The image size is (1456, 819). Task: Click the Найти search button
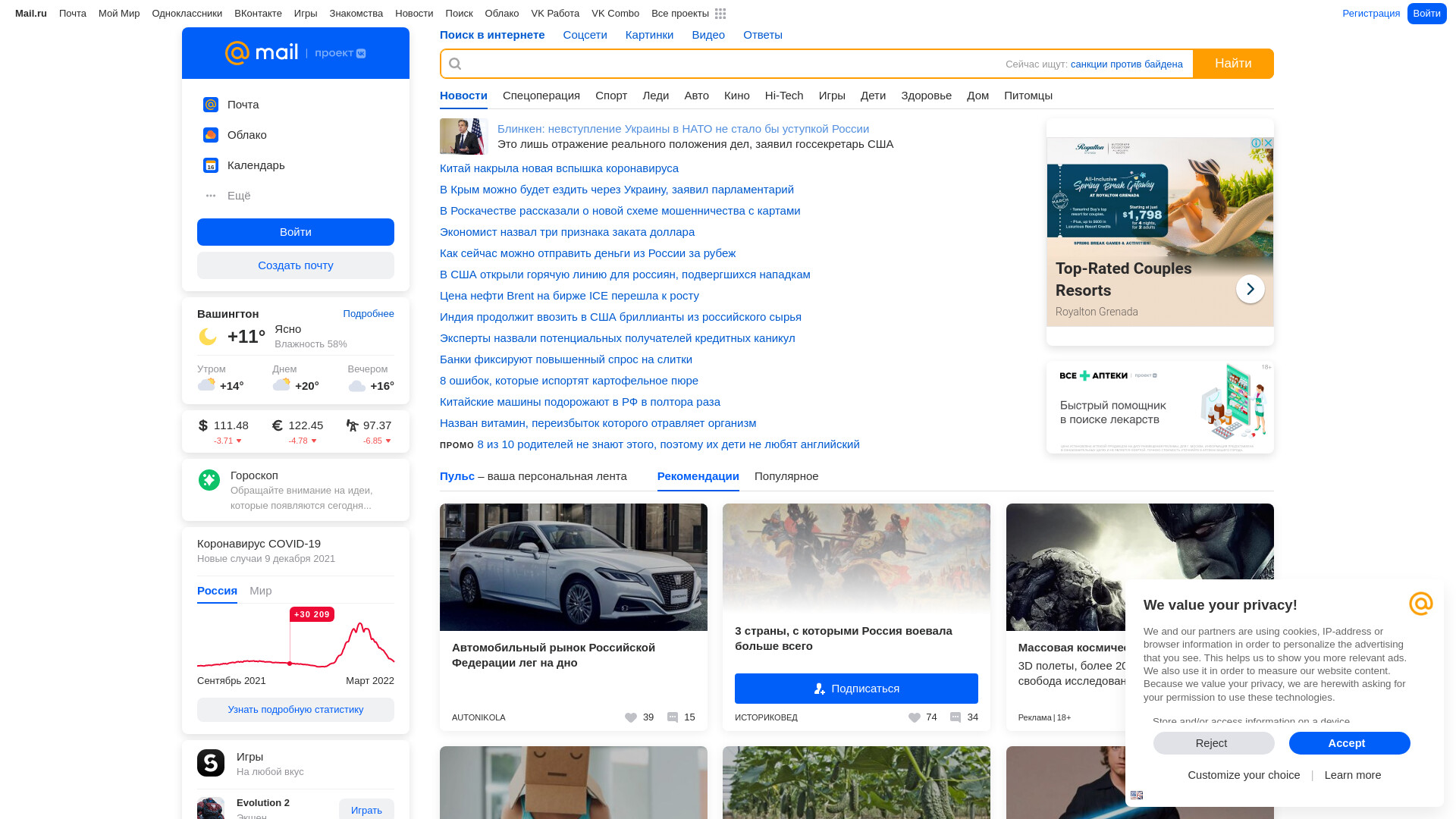click(x=1233, y=64)
